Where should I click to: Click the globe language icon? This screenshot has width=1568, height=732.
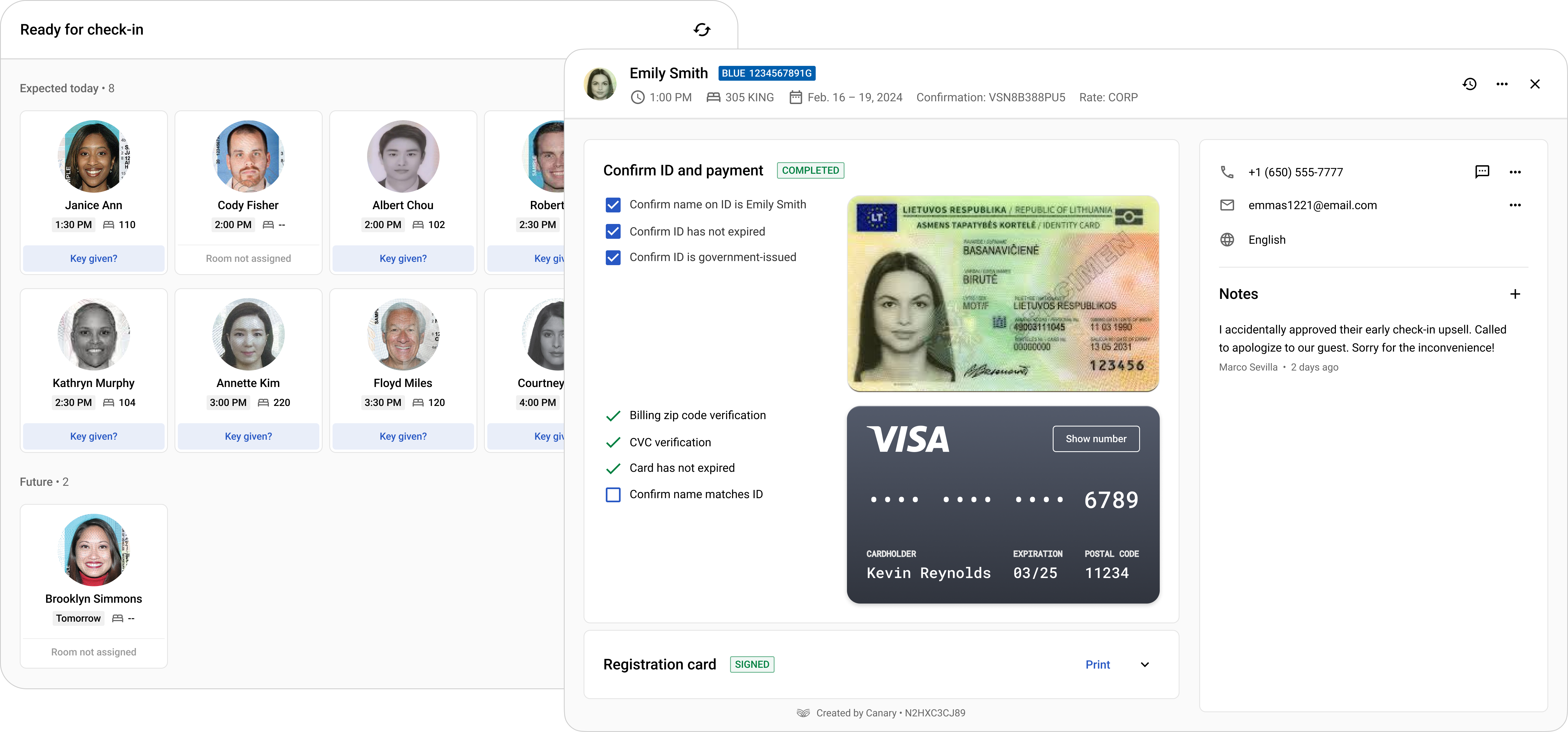coord(1227,240)
